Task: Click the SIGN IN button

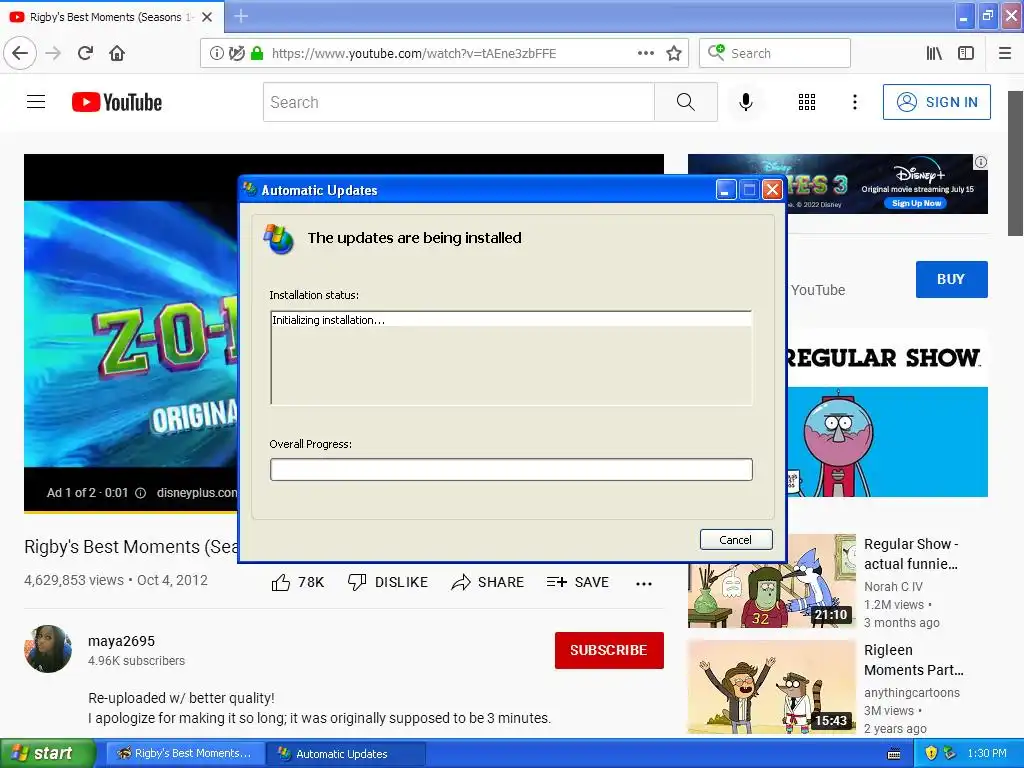Action: pyautogui.click(x=936, y=102)
